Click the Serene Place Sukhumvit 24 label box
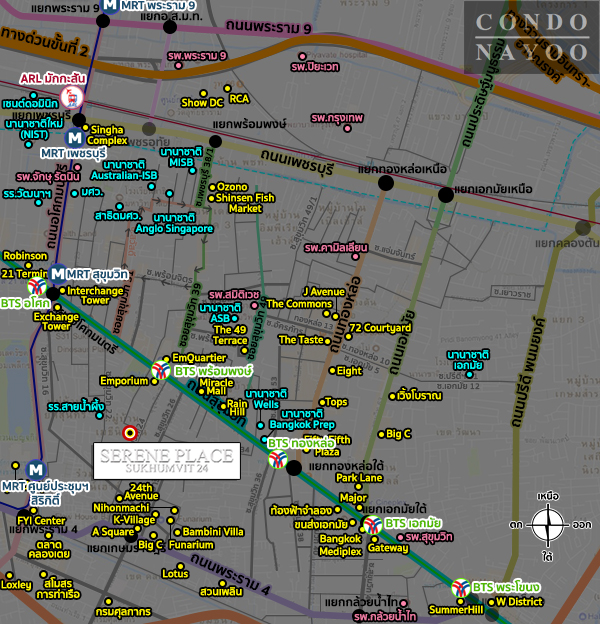Viewport: 600px width, 624px height. [x=167, y=461]
